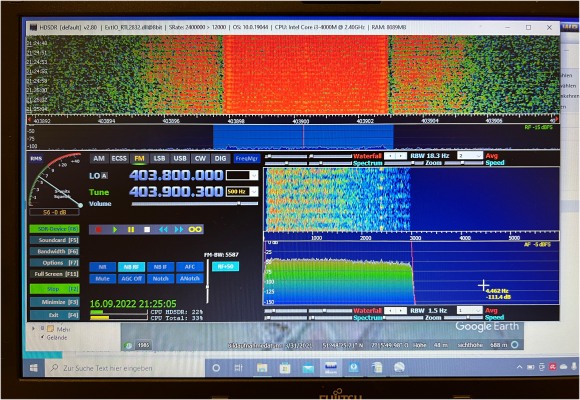Expand the Mehr tree item in Google Earth
Screen dimensions: 580x400
(33, 328)
